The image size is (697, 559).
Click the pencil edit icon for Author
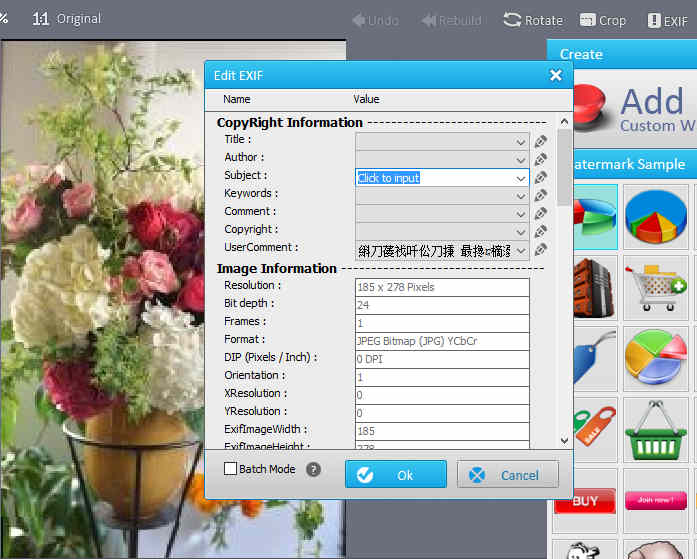541,160
